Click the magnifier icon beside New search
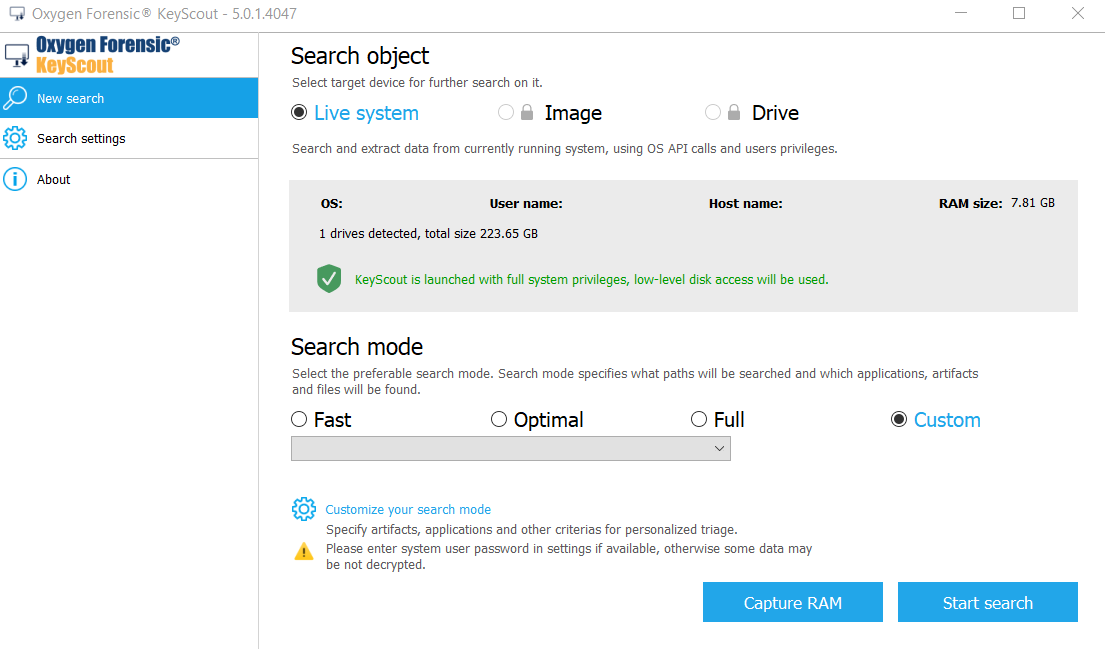The height and width of the screenshot is (649, 1105). click(x=15, y=98)
